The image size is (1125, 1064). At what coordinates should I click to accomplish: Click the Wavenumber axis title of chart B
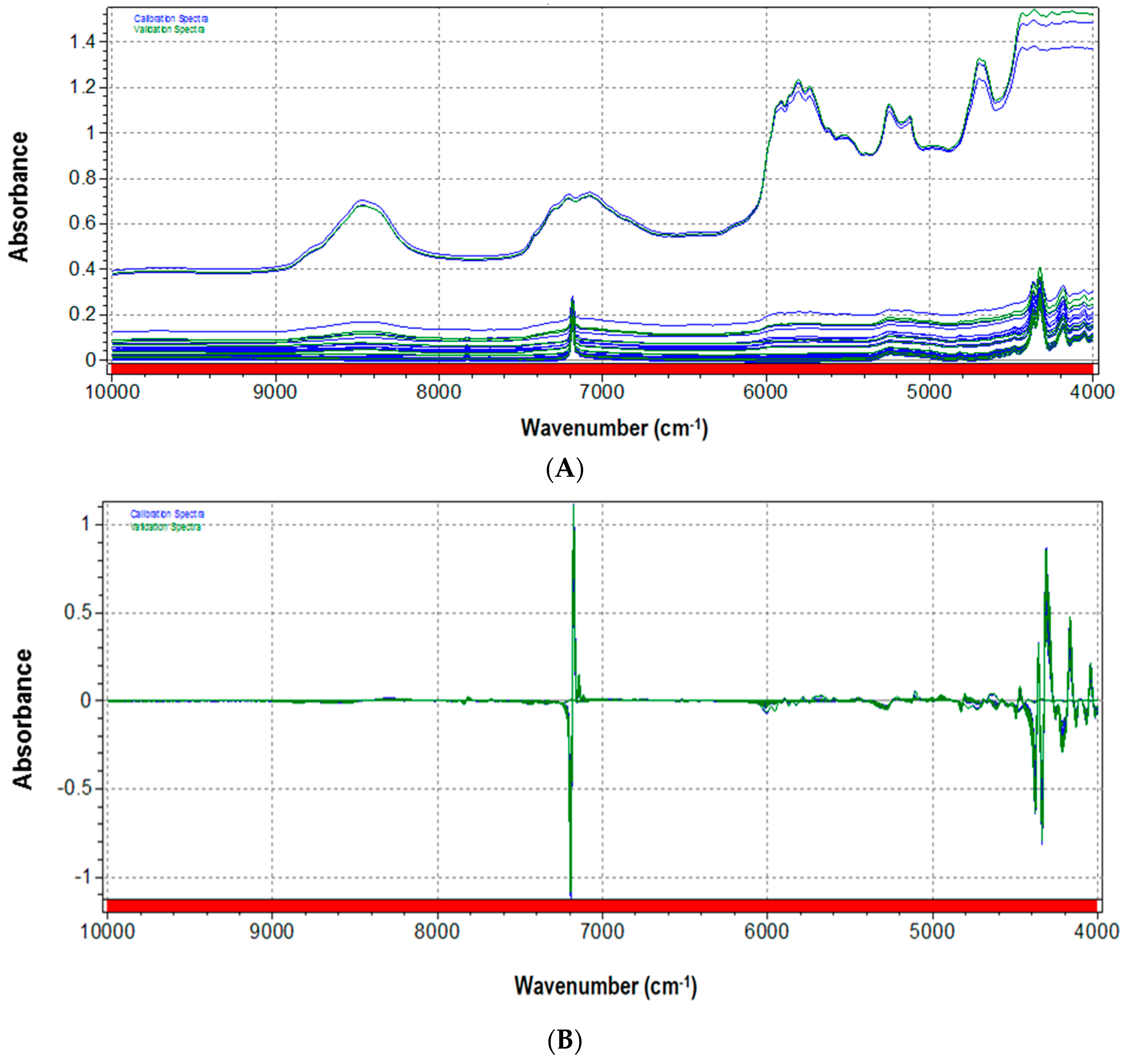(x=605, y=986)
